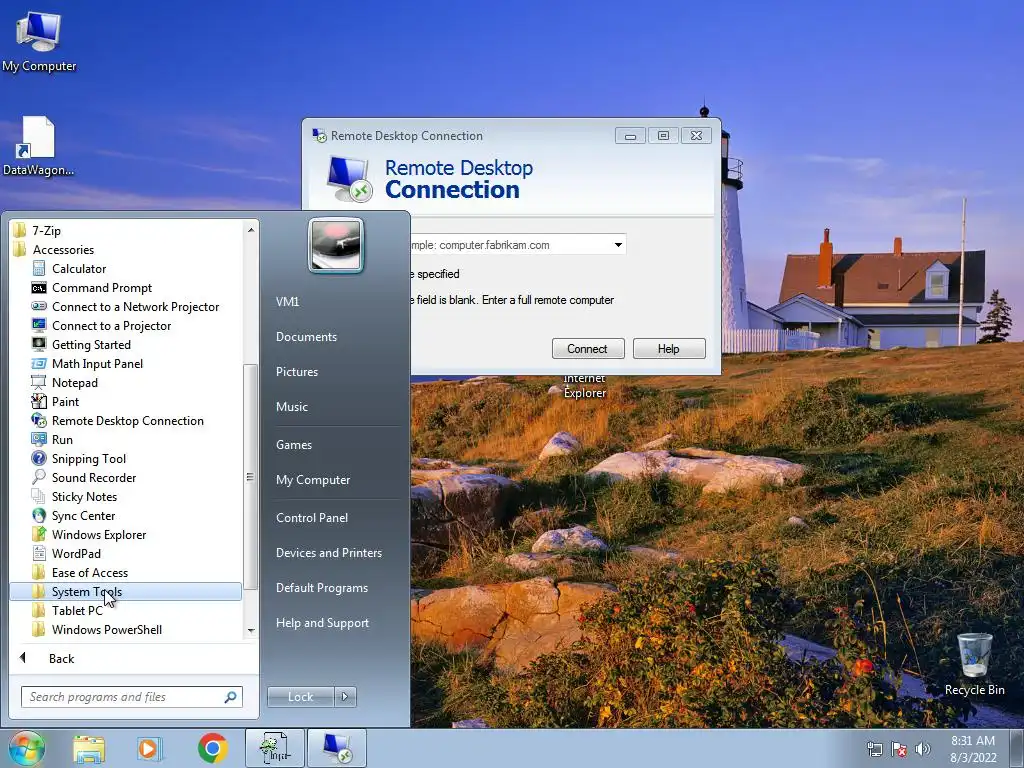
Task: Open Music from Start menu
Action: coord(291,406)
